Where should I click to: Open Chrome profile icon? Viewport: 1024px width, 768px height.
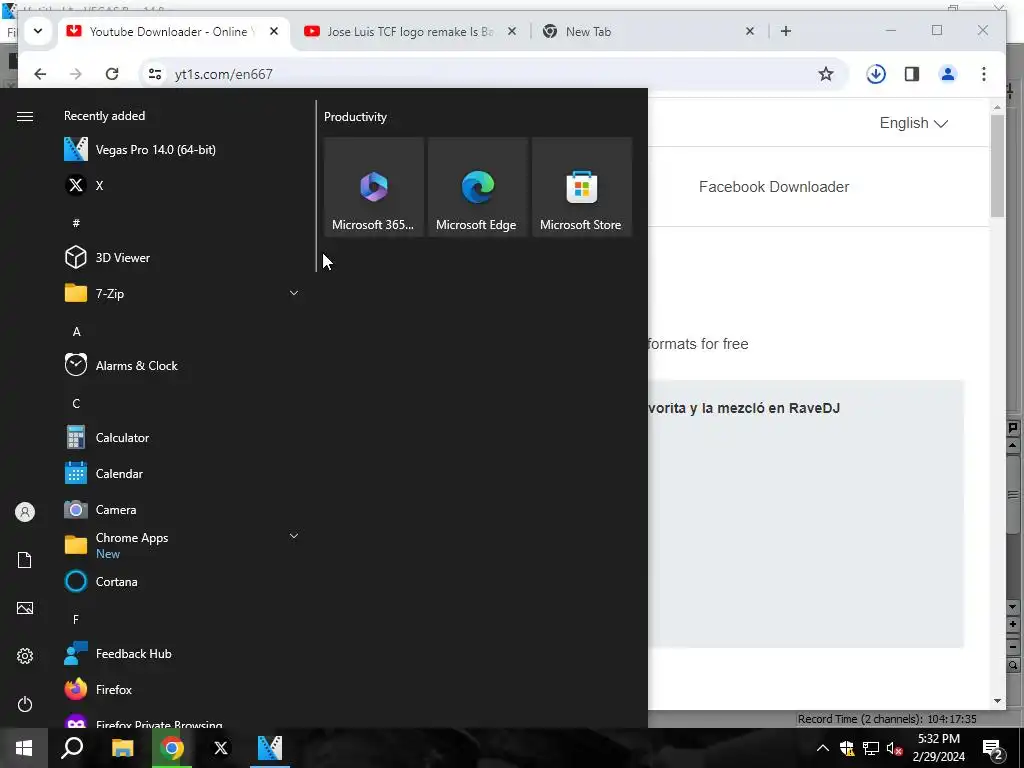click(948, 74)
